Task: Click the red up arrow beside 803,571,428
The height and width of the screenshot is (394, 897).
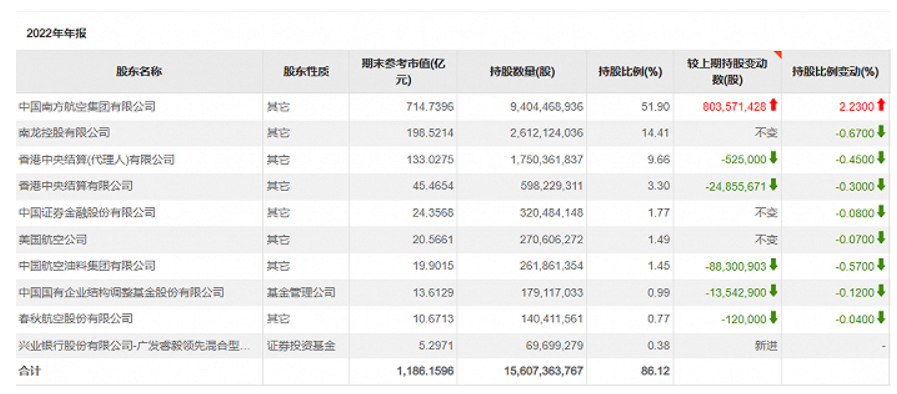Action: pos(773,105)
